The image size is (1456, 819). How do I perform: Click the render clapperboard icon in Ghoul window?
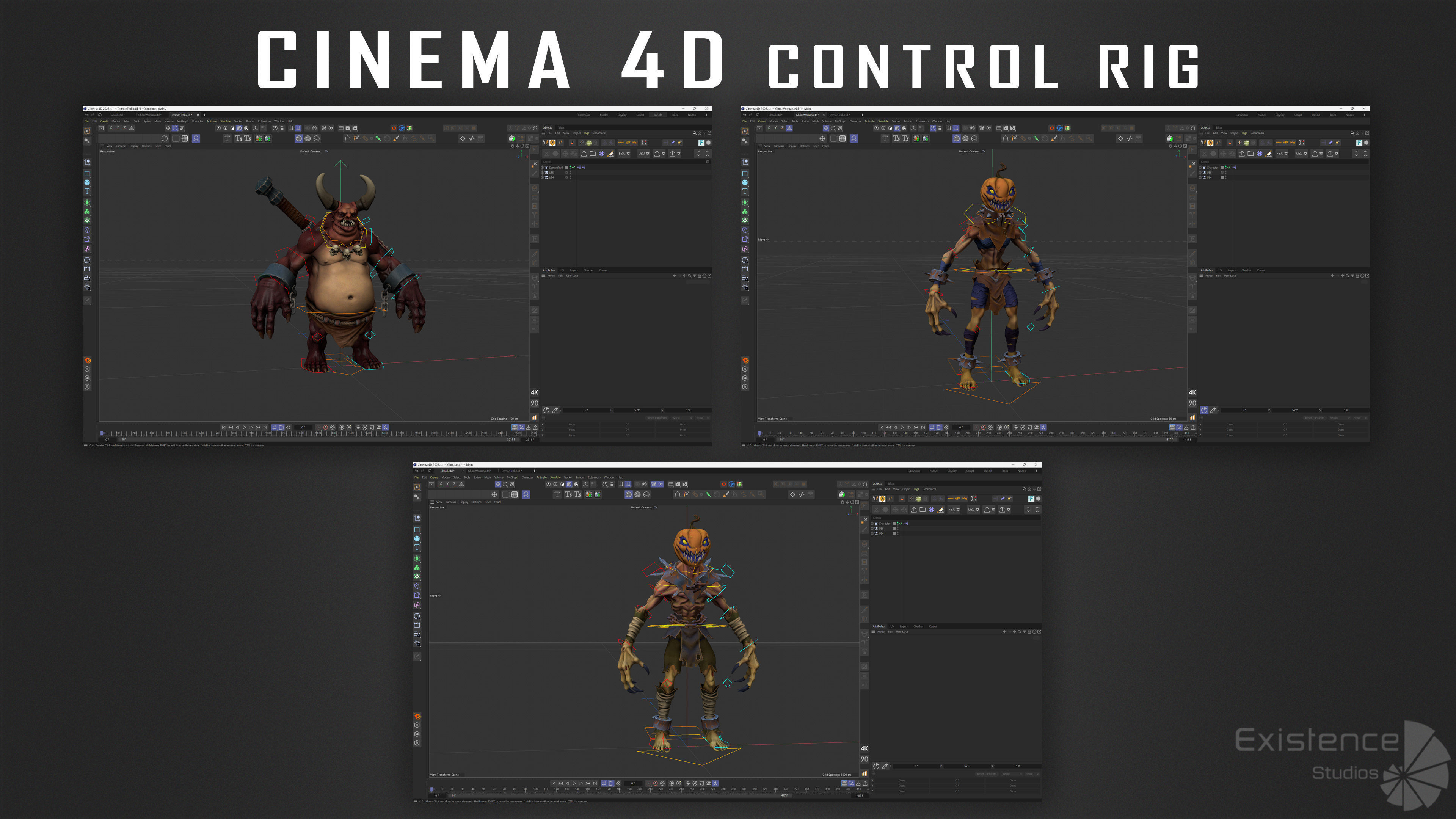click(x=671, y=484)
